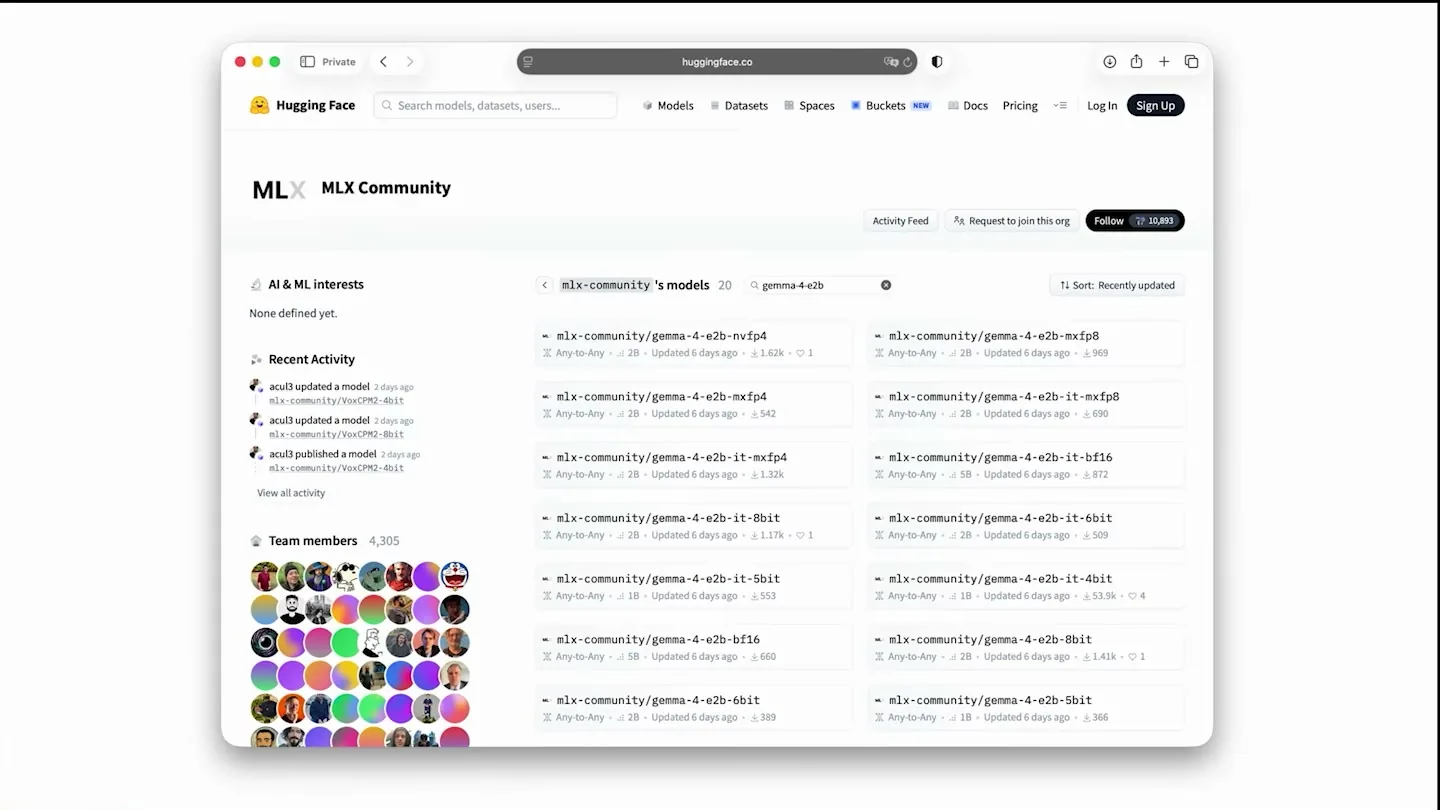Open mlx-community/gemma-4-e2b-mxfp8 model
The height and width of the screenshot is (810, 1440).
coord(1027,344)
